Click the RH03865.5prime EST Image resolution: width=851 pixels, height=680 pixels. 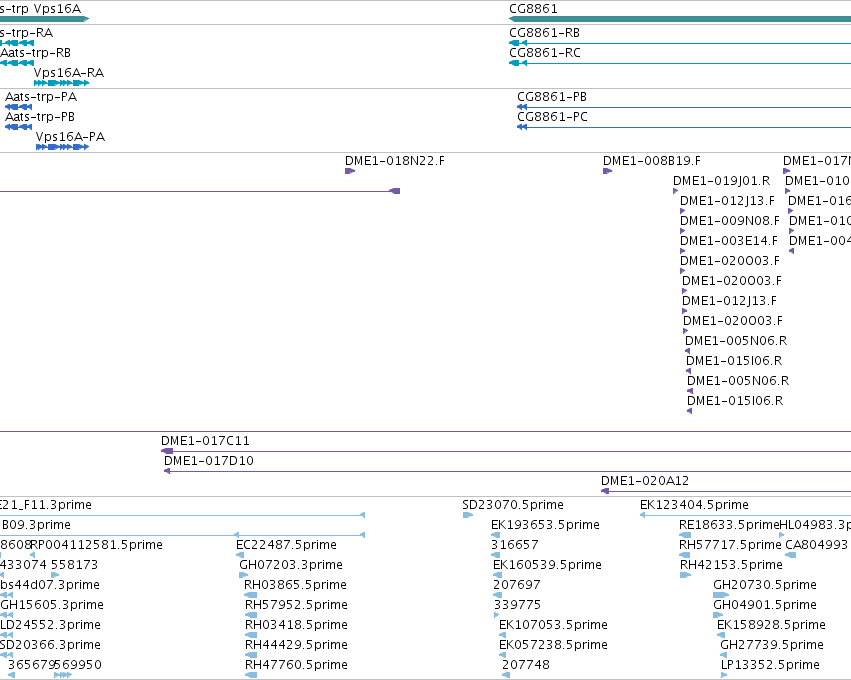click(x=251, y=595)
